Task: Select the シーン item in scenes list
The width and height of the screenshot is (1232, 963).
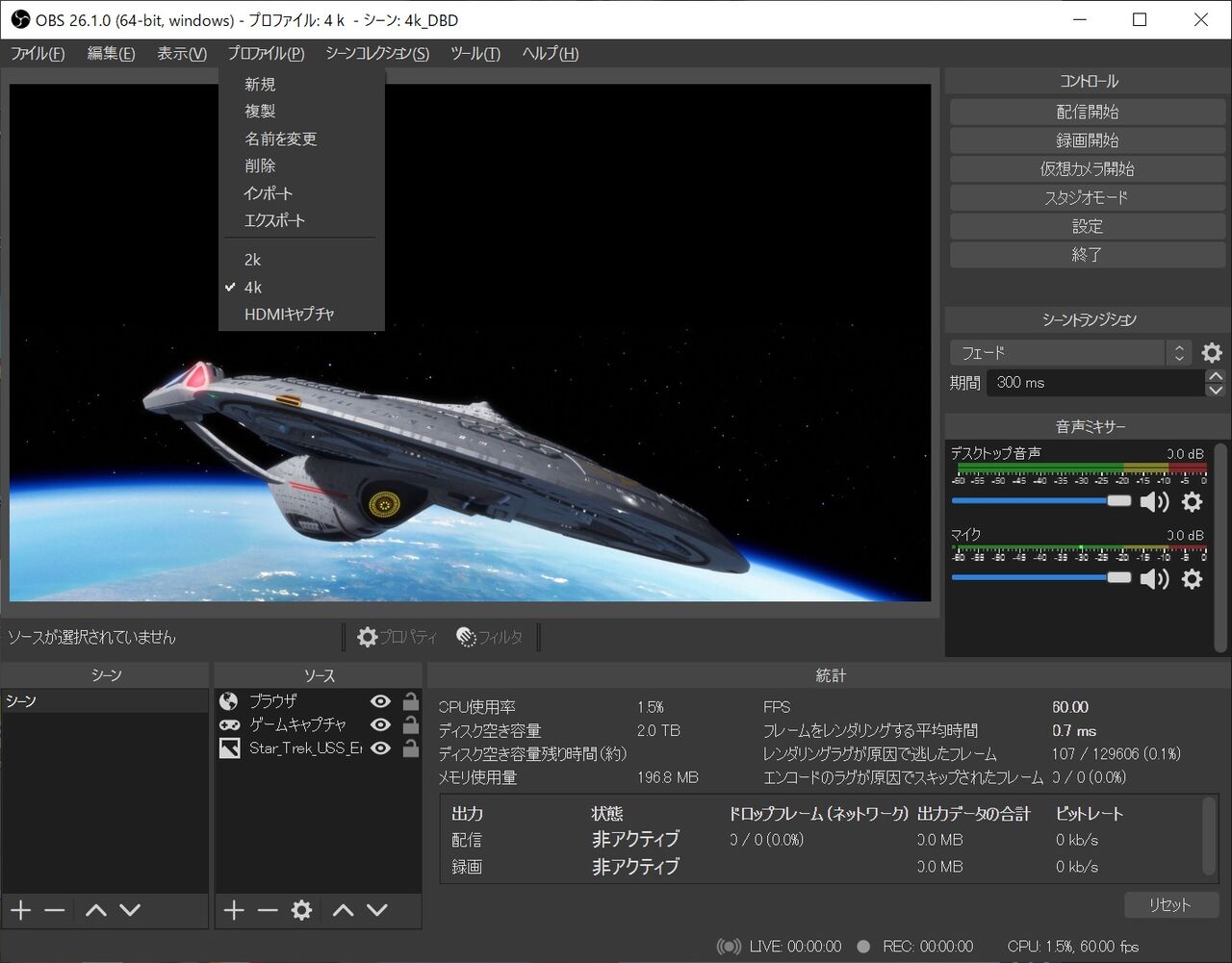Action: coord(105,701)
